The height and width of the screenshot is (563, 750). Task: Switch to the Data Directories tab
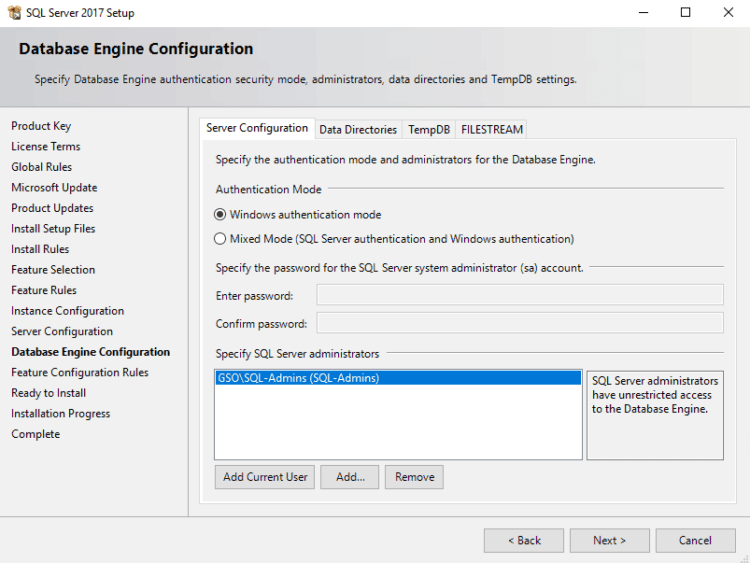coord(358,130)
